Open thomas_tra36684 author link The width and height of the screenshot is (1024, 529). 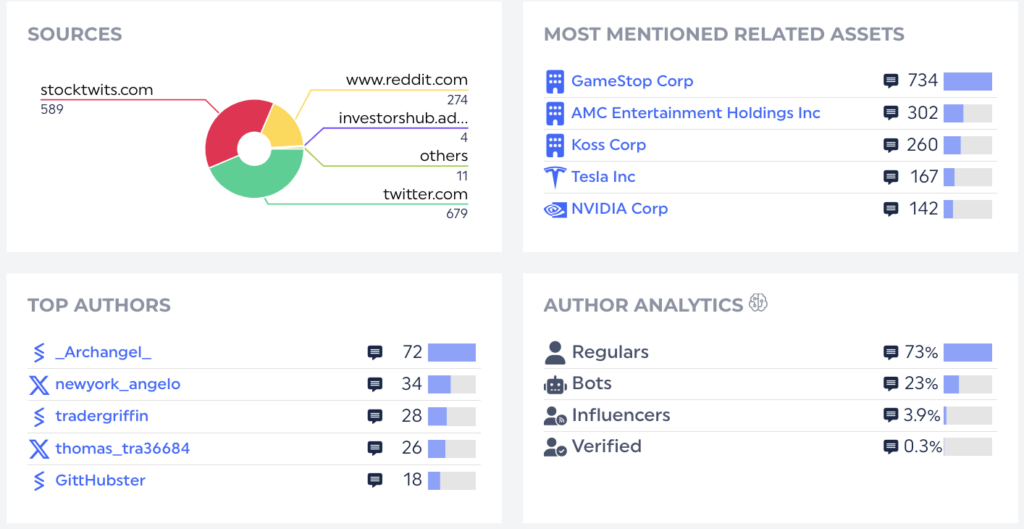(x=122, y=448)
